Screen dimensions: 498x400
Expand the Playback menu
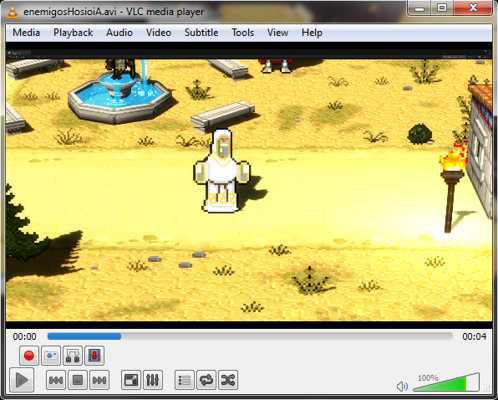point(73,33)
